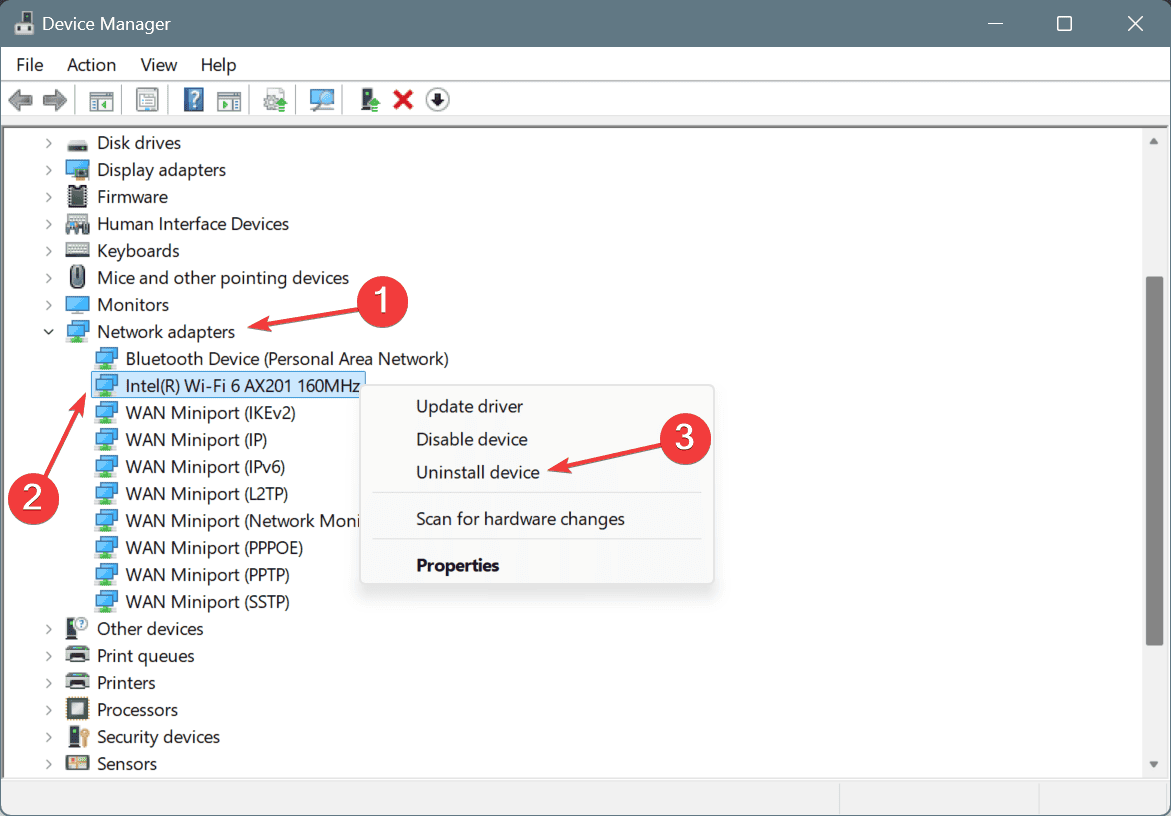This screenshot has width=1171, height=816.
Task: Click the Firmware chip icon
Action: [x=78, y=197]
